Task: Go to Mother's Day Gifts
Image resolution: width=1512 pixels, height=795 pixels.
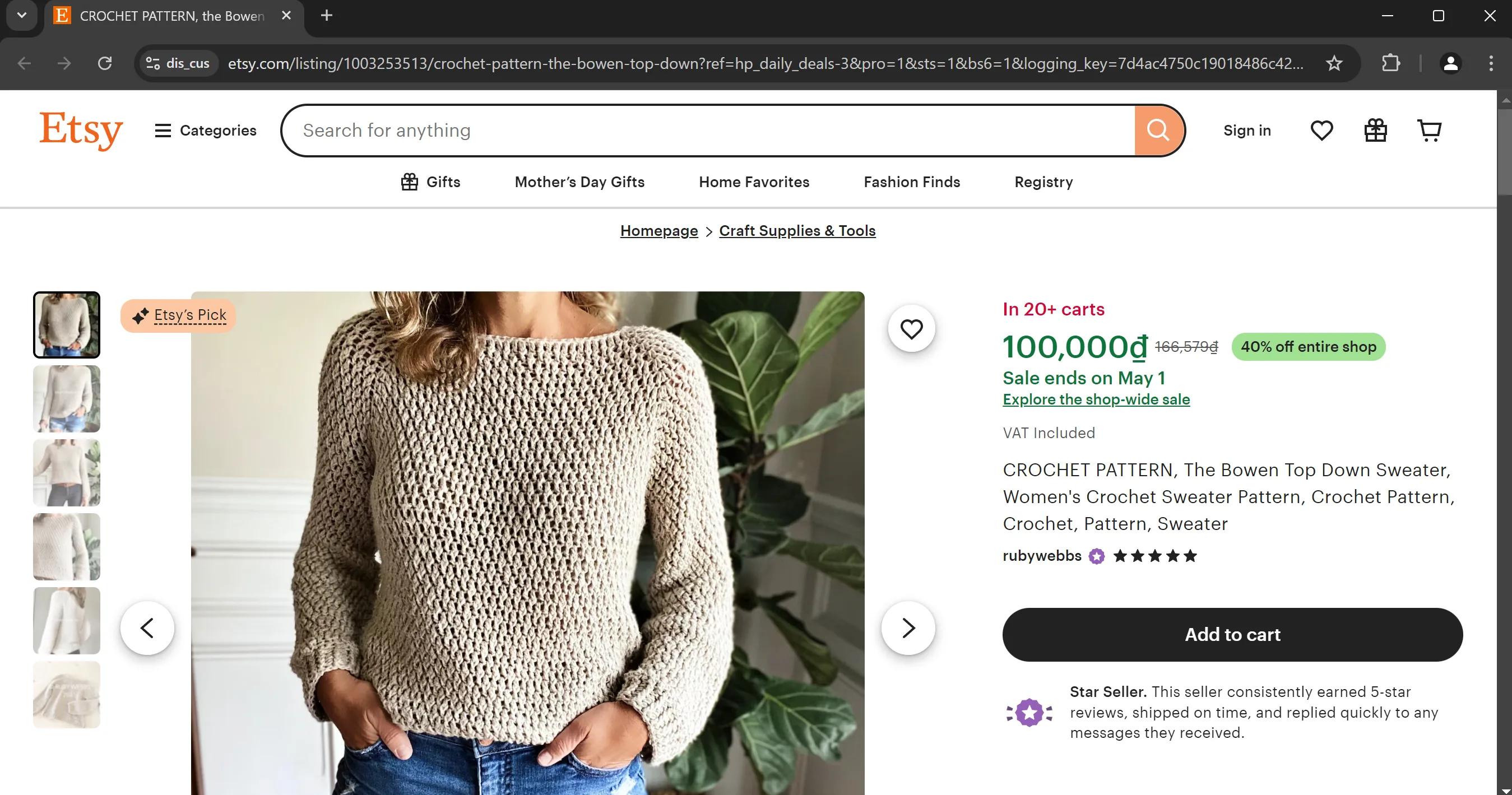Action: (579, 182)
